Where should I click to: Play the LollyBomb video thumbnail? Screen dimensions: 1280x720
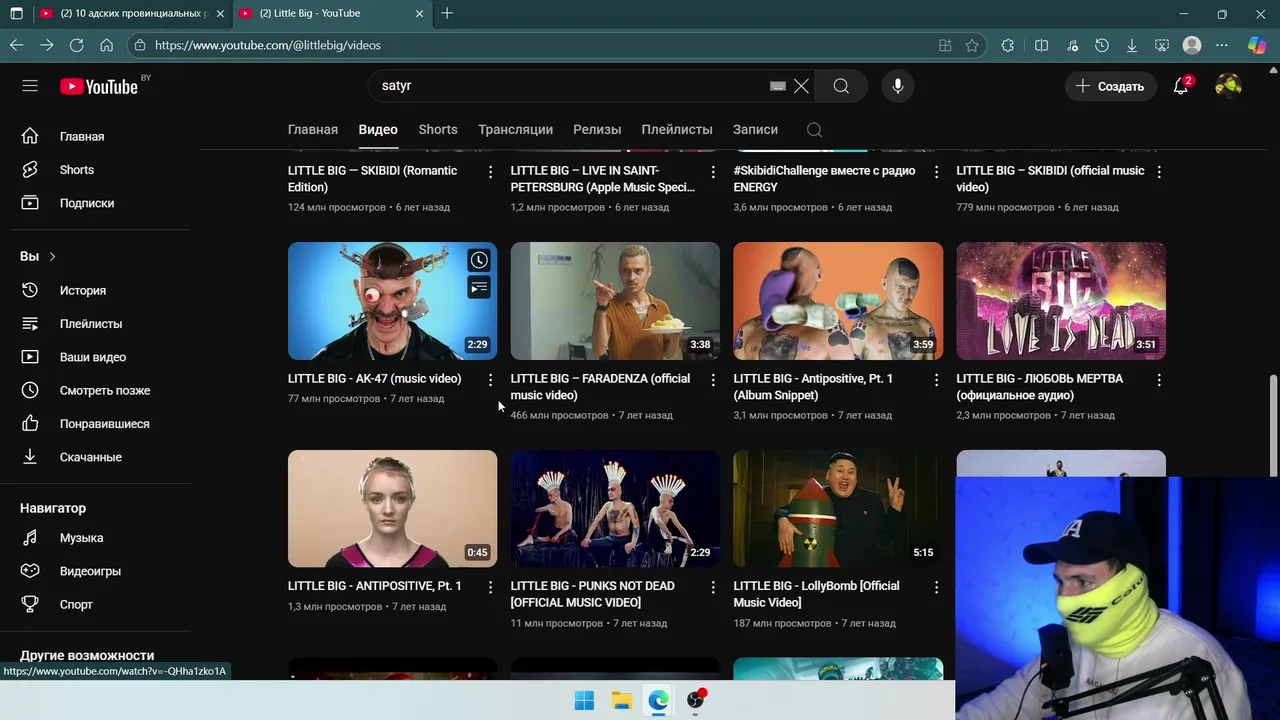(x=838, y=509)
